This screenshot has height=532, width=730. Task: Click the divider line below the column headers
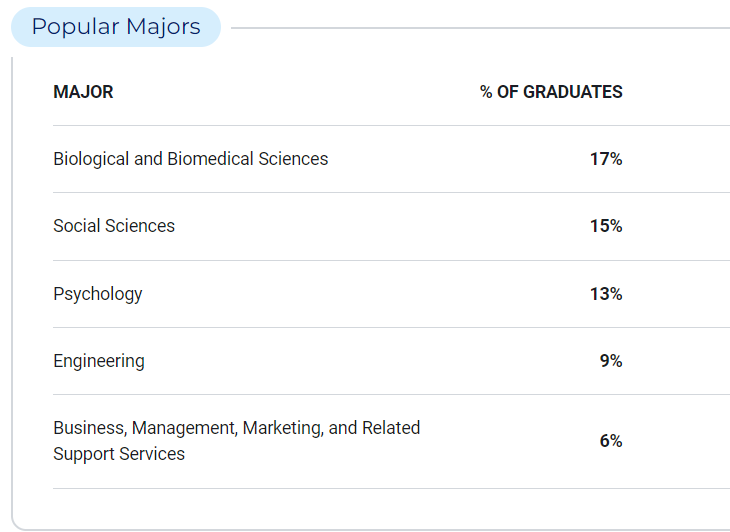[392, 125]
